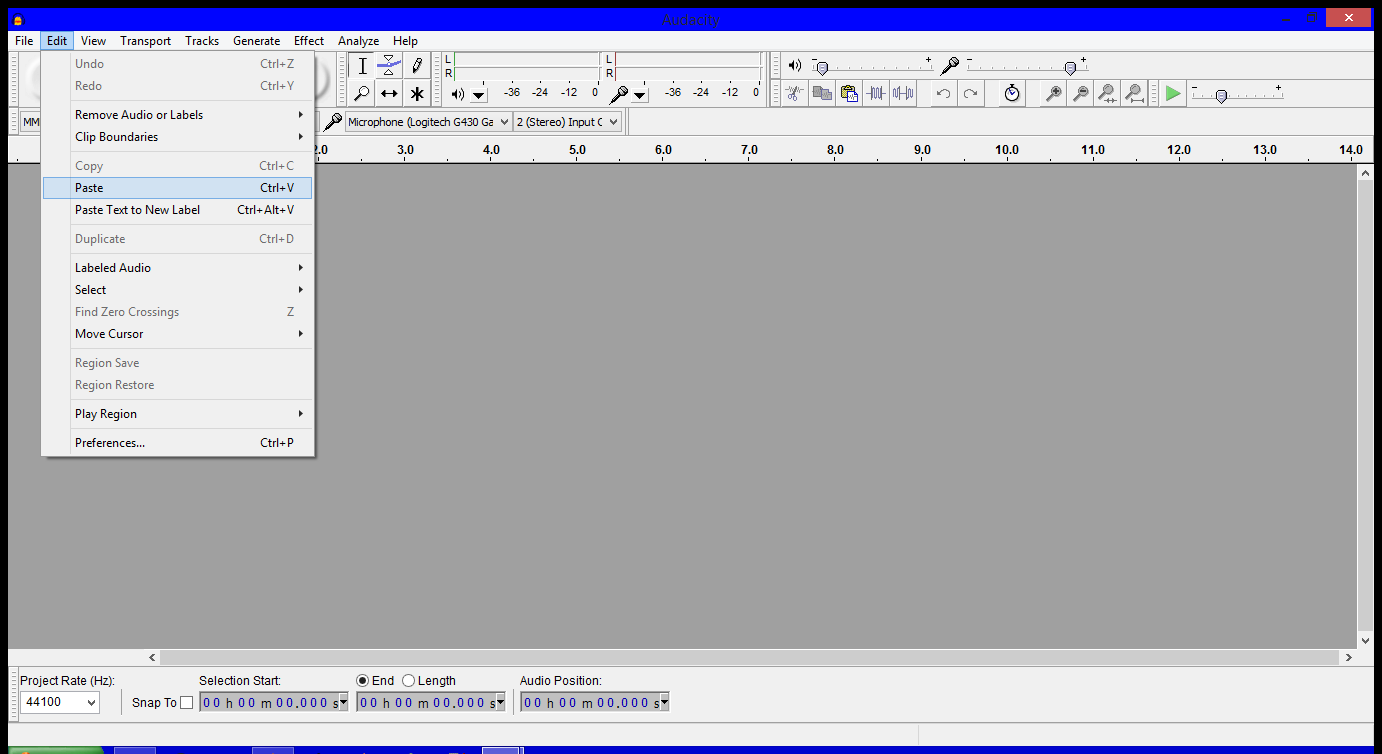Open the End time format arrow
Screen dimensions: 1382x754
point(501,702)
